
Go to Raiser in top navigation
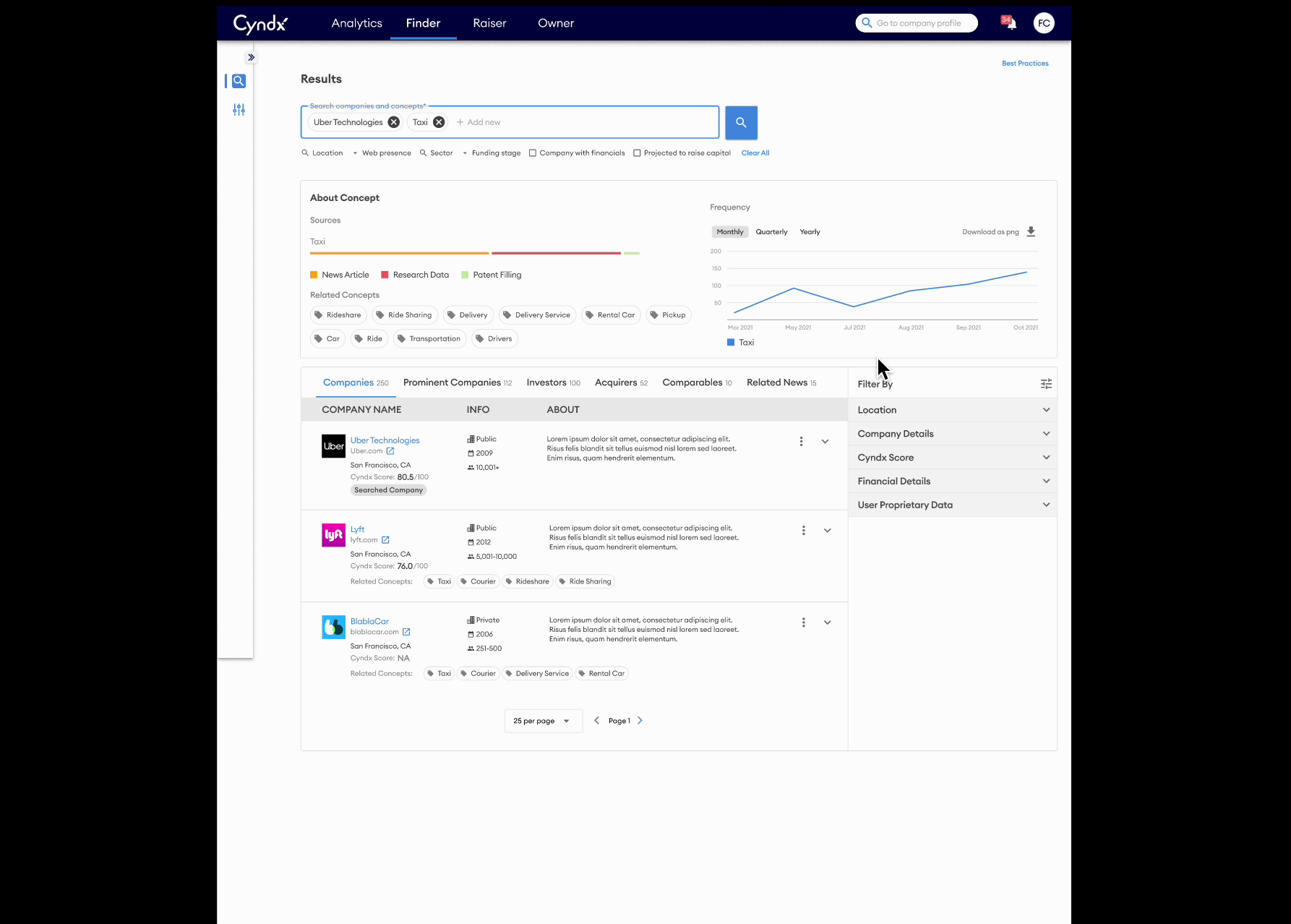click(489, 23)
